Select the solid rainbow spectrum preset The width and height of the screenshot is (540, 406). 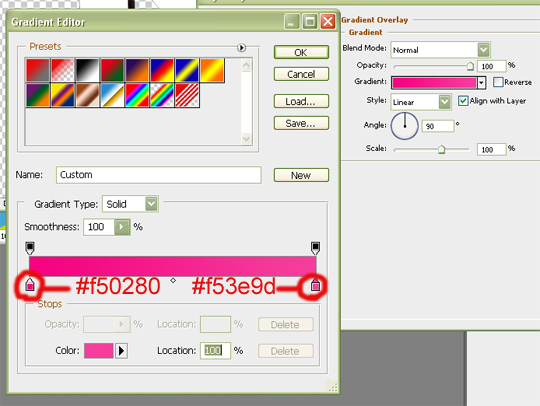(137, 95)
